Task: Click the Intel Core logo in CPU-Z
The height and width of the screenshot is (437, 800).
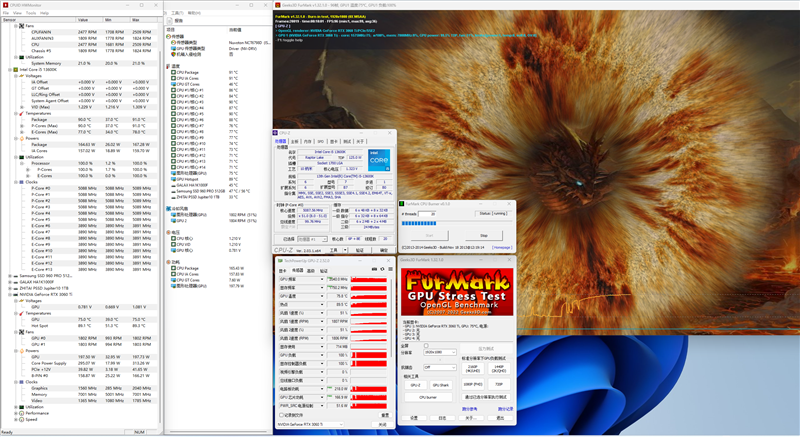Action: click(379, 160)
